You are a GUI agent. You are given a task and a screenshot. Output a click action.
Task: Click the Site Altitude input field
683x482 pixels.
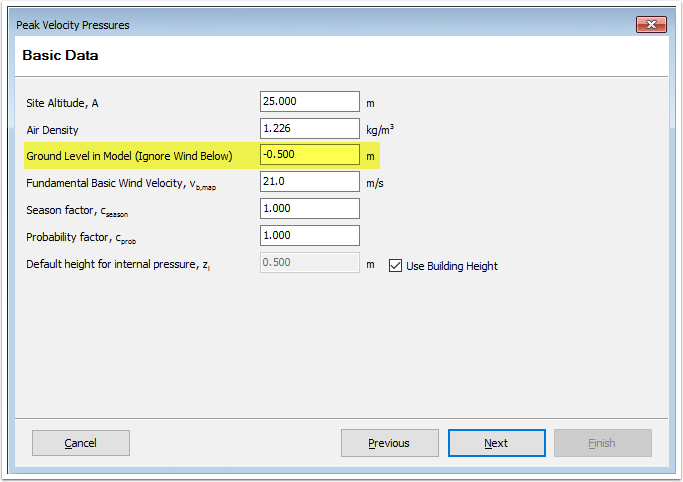point(310,101)
